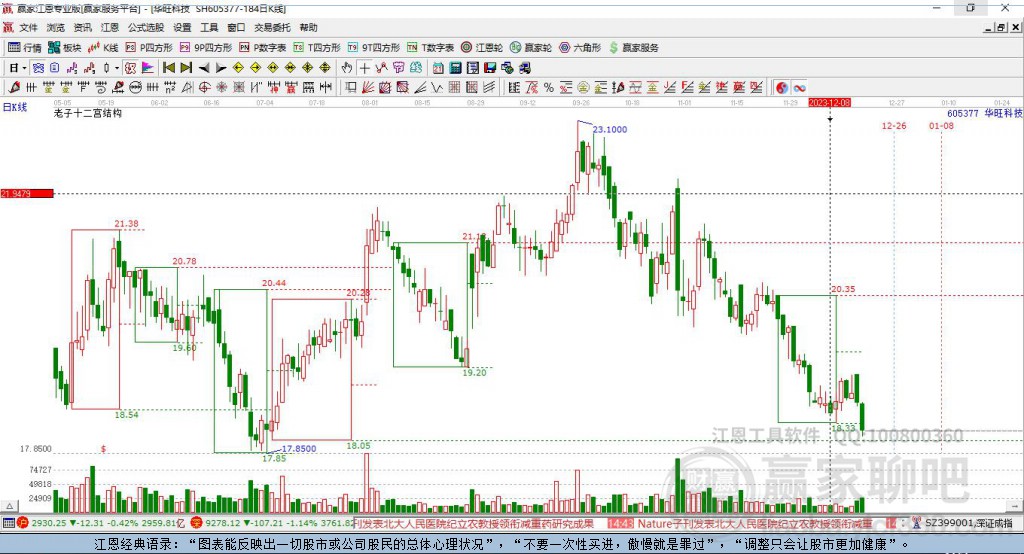Select the crosshair cursor tool
This screenshot has width=1024, height=554.
[364, 68]
